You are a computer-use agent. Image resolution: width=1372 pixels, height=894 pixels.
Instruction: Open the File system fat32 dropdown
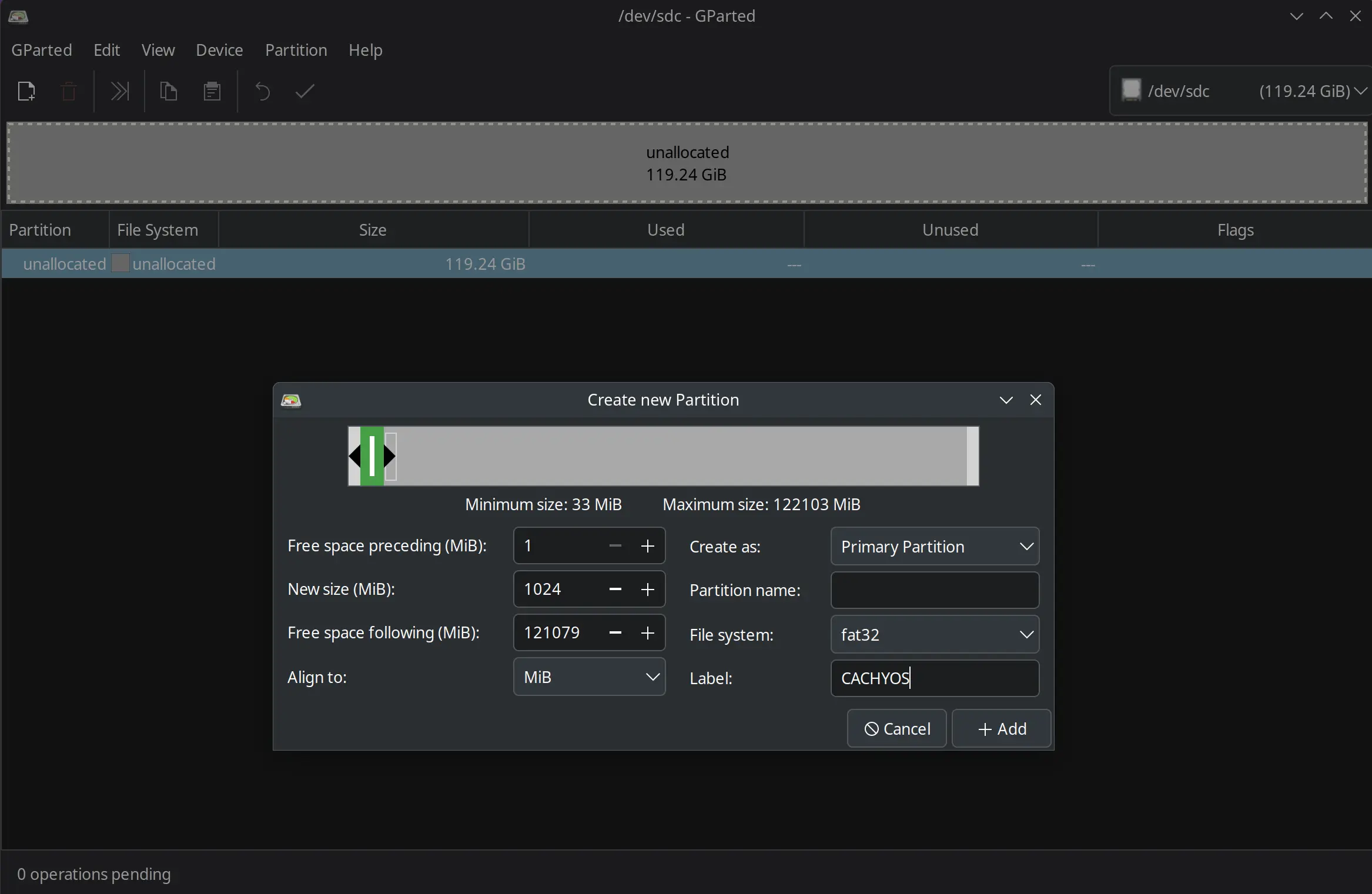pos(935,635)
